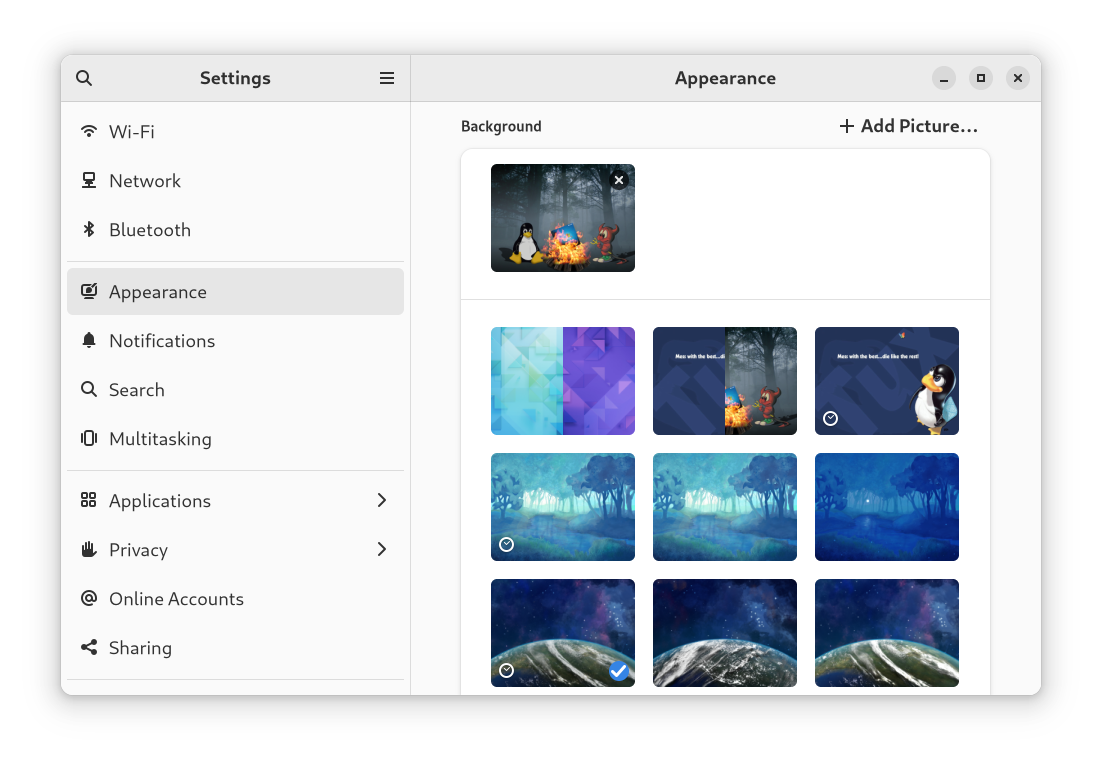Click the Background section heading
Viewport: 1102px width, 762px height.
pyautogui.click(x=501, y=127)
